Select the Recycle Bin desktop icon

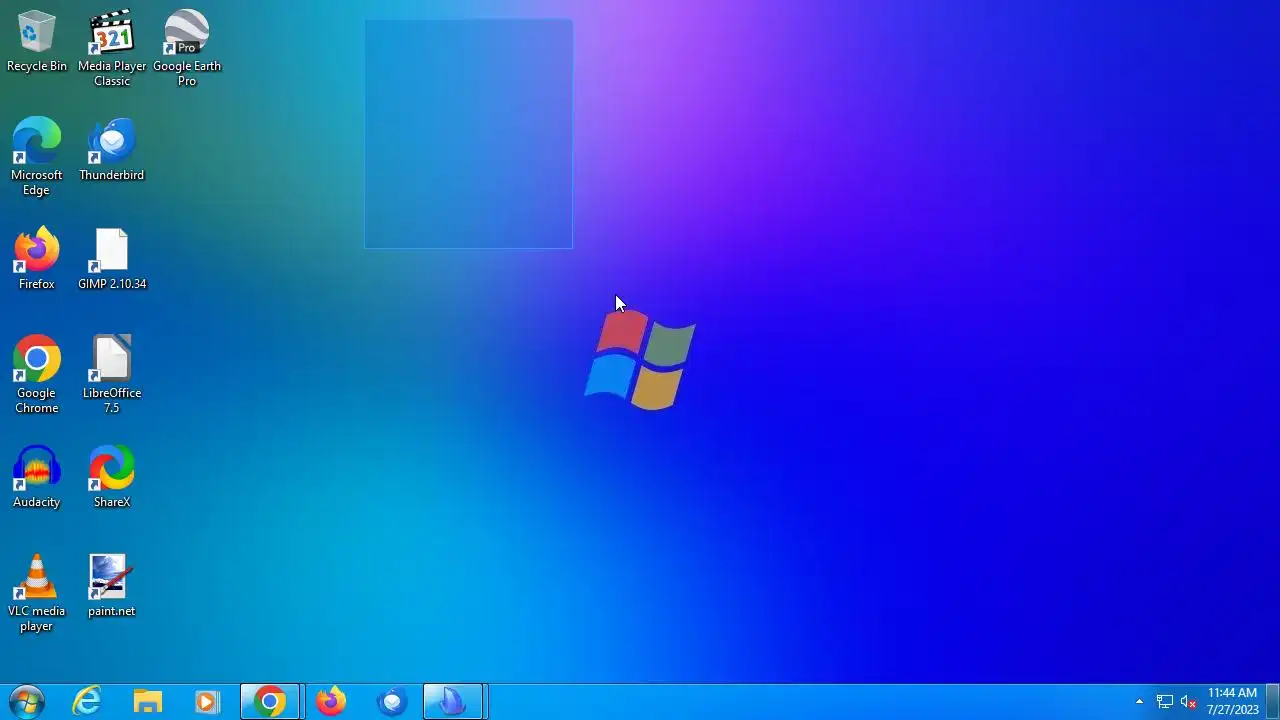37,42
